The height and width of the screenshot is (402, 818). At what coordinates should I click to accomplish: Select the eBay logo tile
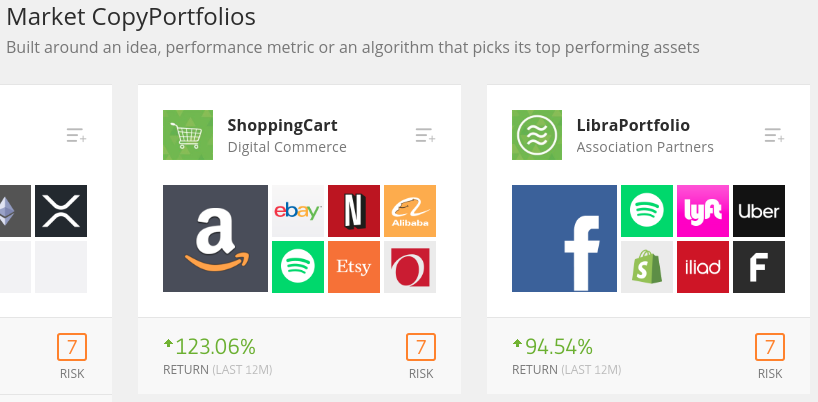pos(298,211)
